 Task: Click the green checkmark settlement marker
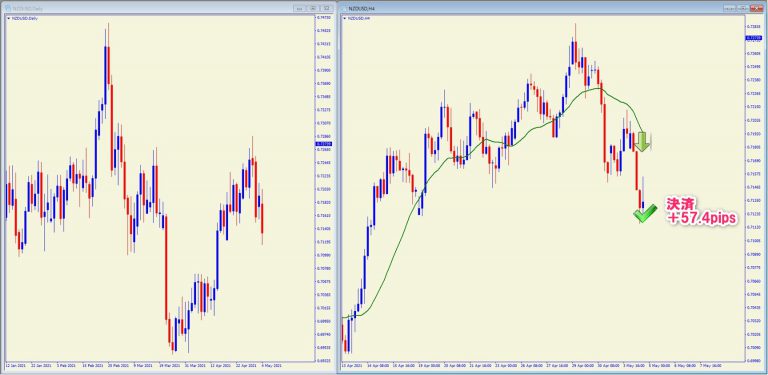click(x=645, y=213)
